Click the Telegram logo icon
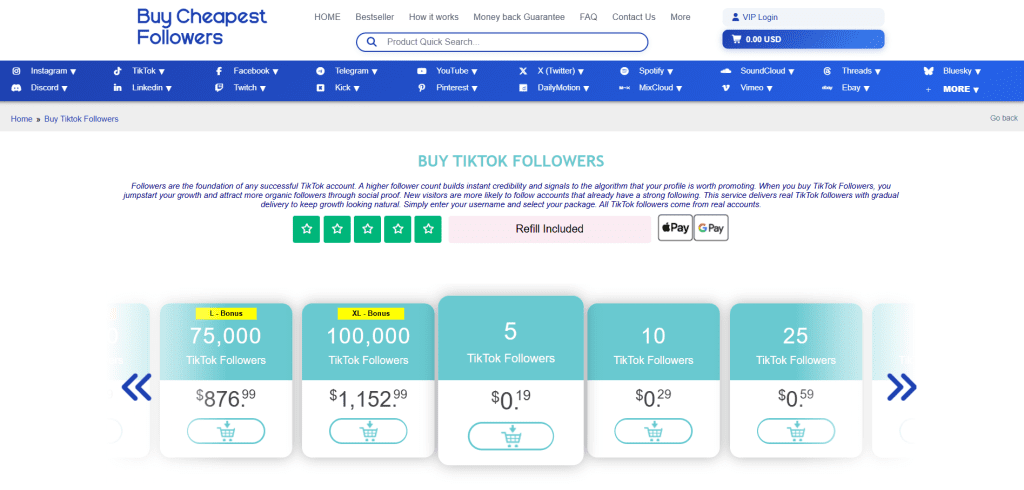The height and width of the screenshot is (490, 1024). (321, 71)
